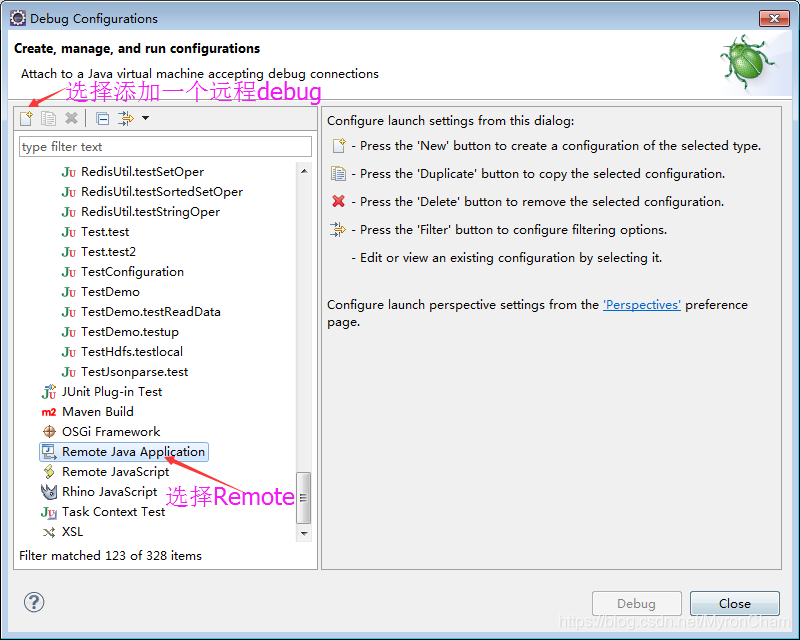Select Rhino JavaScript configuration type
Viewport: 800px width, 640px height.
click(x=110, y=491)
